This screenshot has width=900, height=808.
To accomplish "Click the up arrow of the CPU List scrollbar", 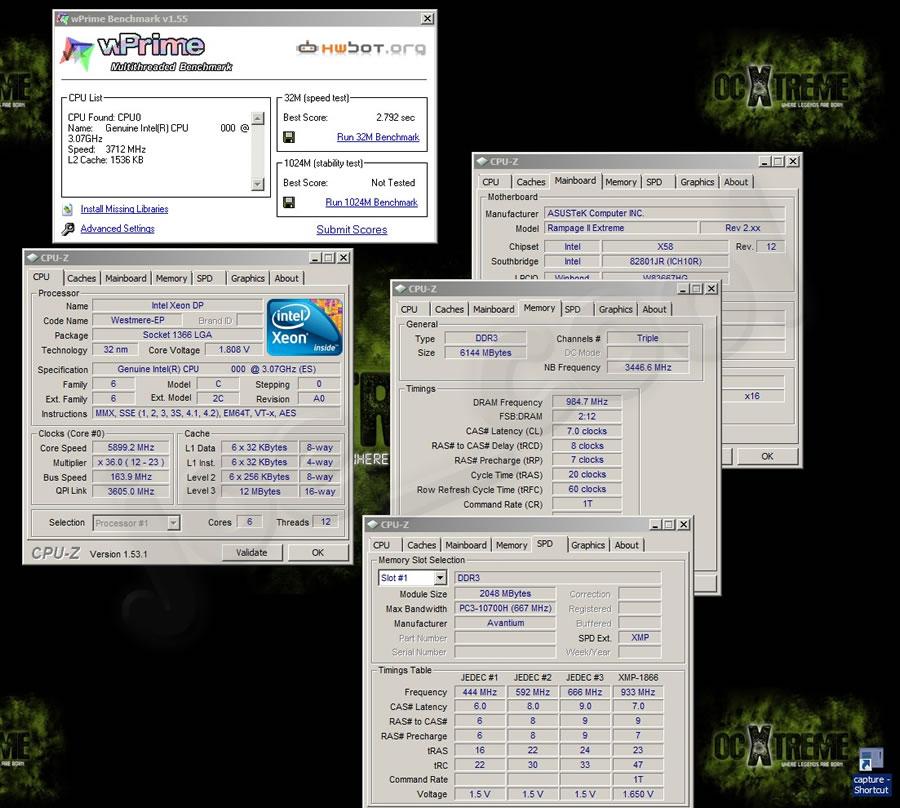I will pyautogui.click(x=258, y=119).
